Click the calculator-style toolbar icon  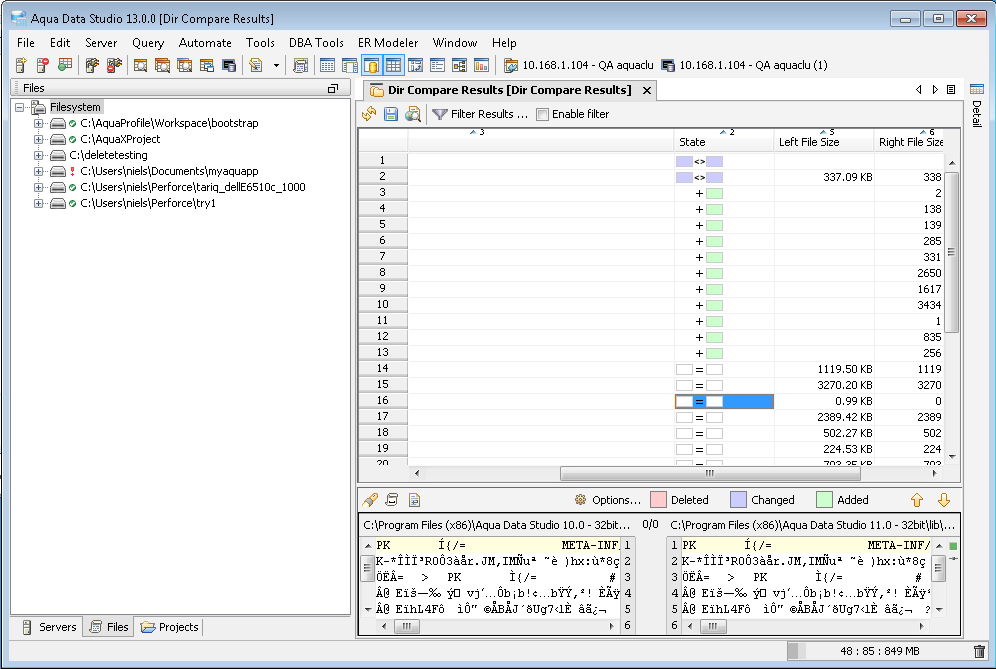[x=300, y=65]
